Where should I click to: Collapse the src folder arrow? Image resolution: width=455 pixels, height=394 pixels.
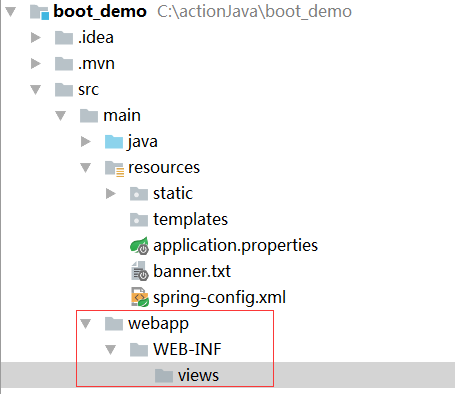(36, 90)
